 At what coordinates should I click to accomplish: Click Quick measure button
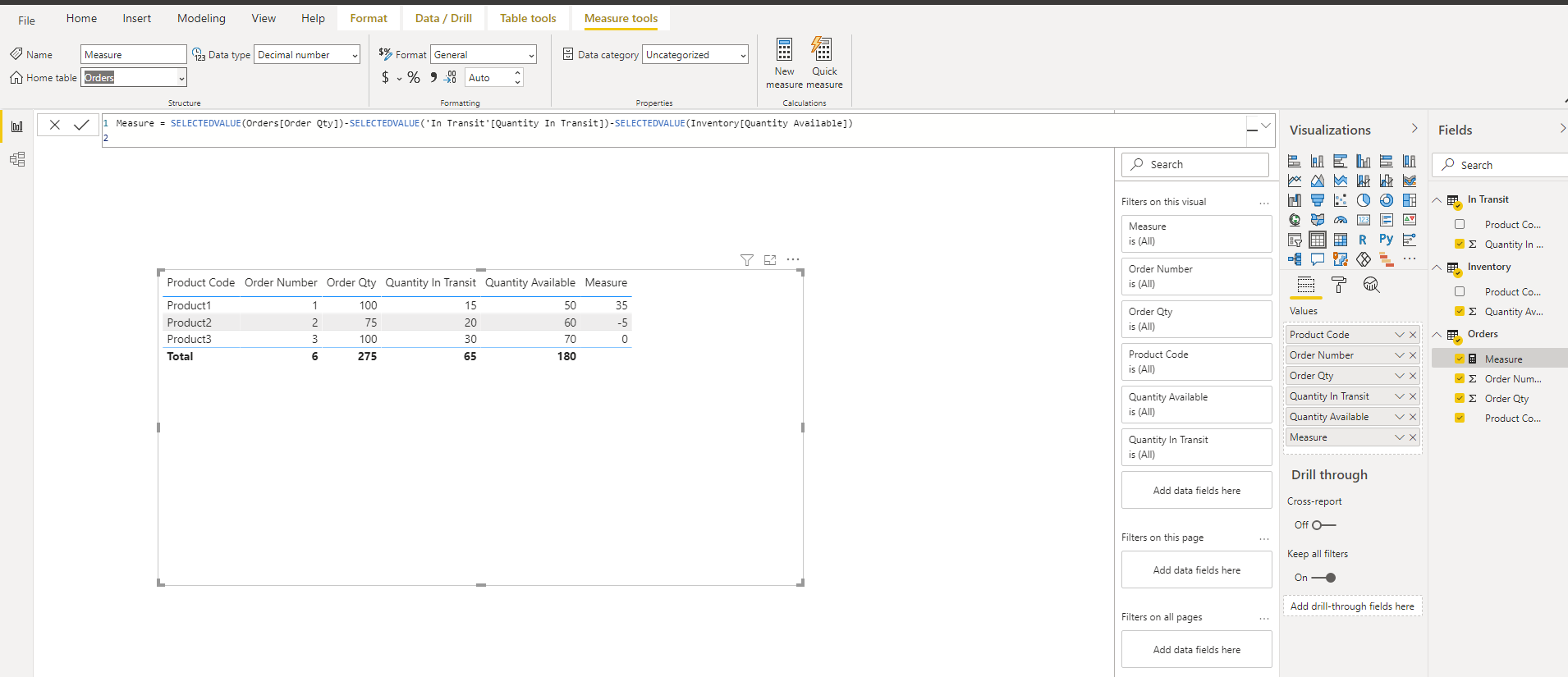824,63
